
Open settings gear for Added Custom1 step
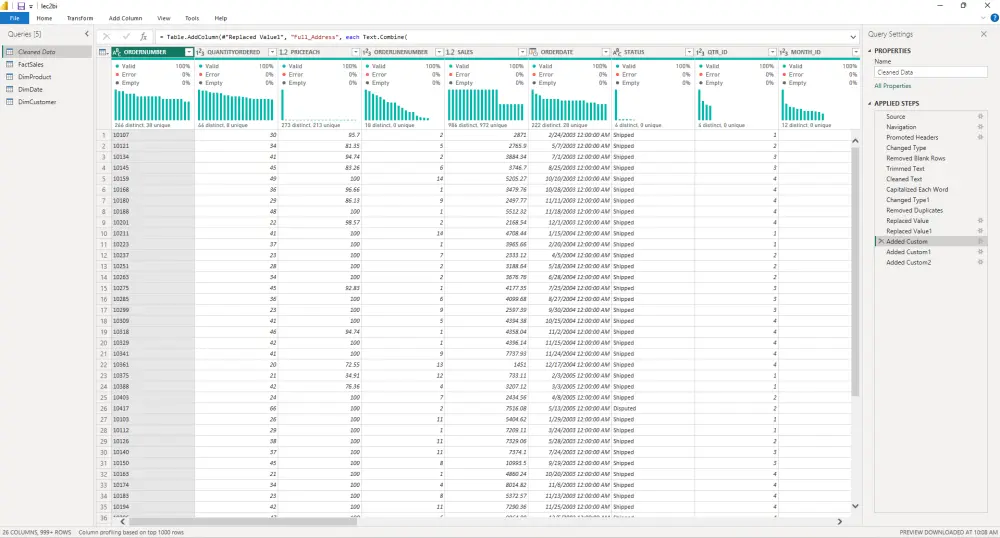(980, 252)
